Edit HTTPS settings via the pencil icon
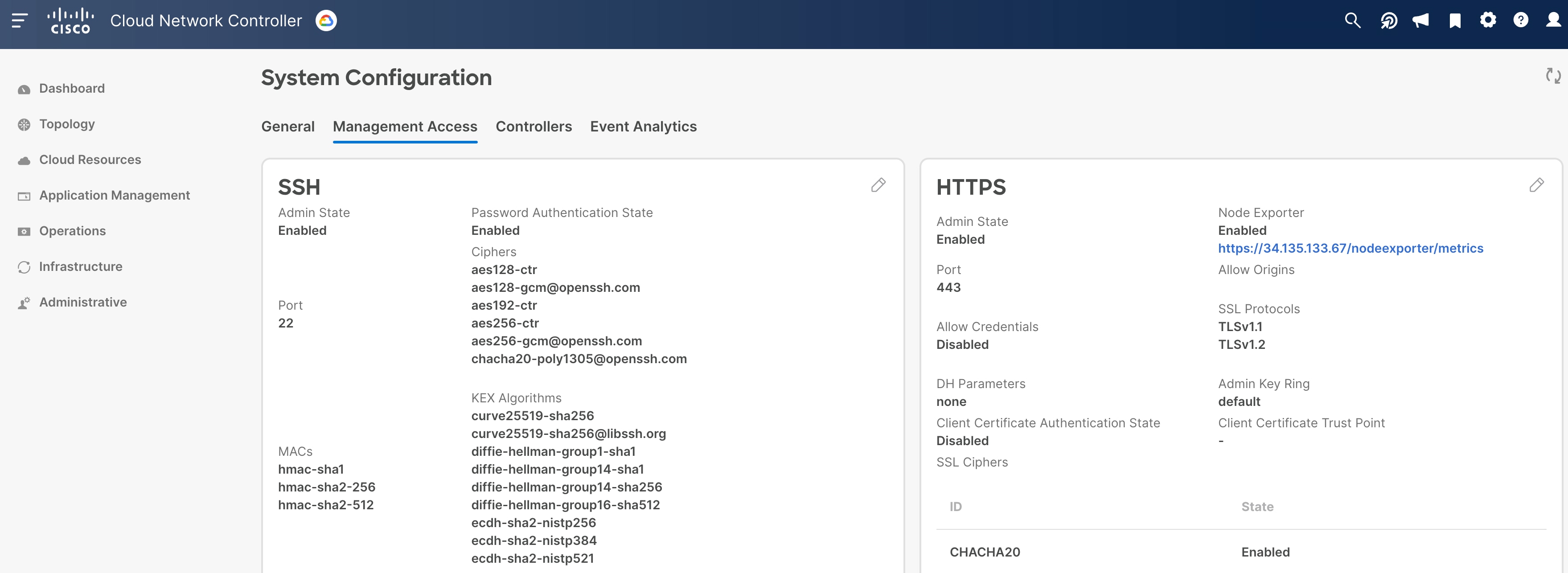This screenshot has width=1568, height=573. (x=1537, y=185)
